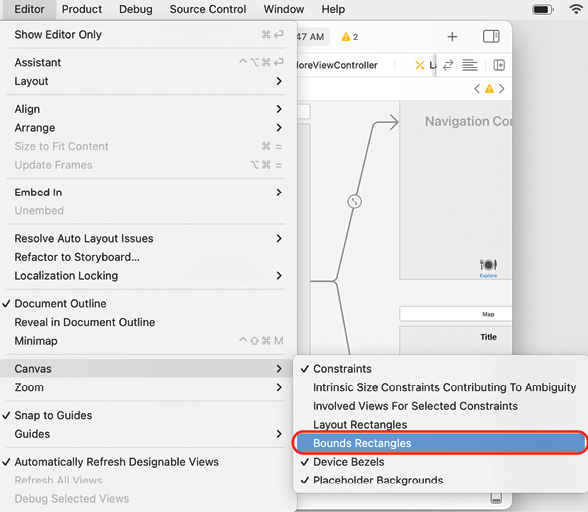Expand the Layout submenu
This screenshot has width=588, height=512.
coord(148,81)
